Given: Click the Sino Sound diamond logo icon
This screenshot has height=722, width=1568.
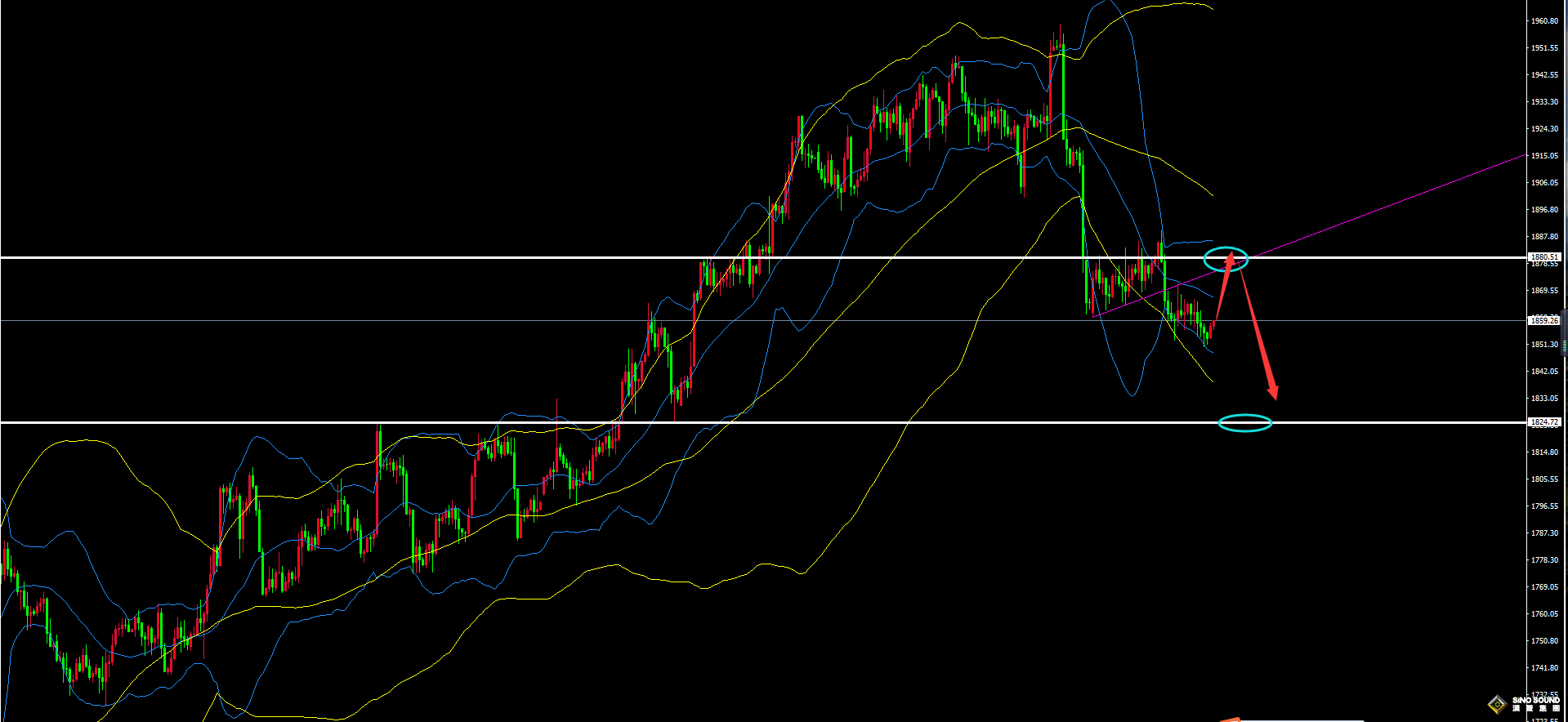Looking at the screenshot, I should tap(1496, 704).
